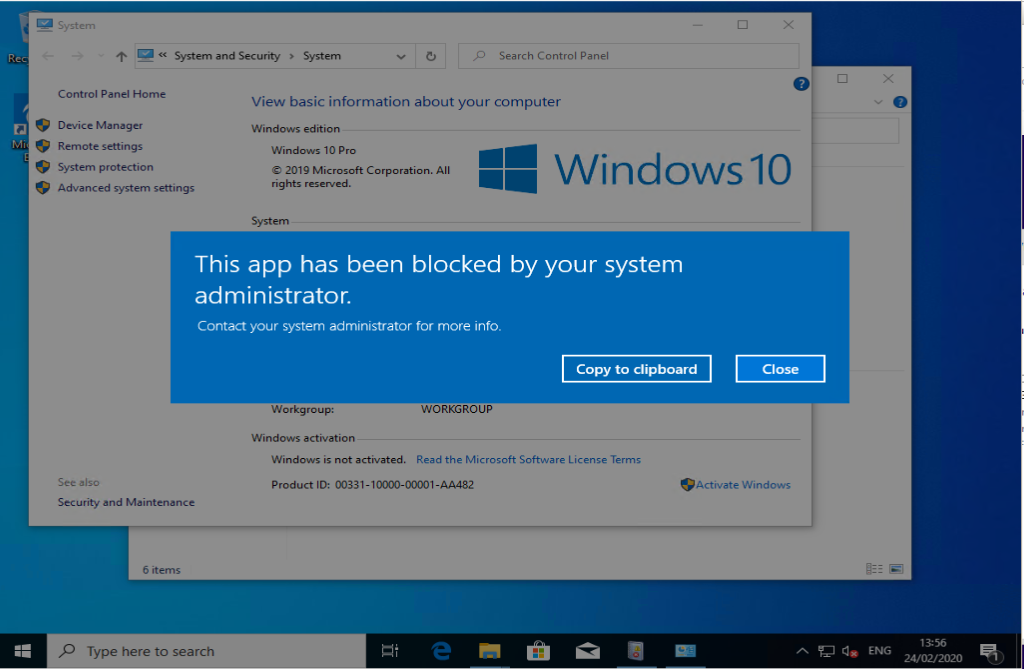Open the ENG language indicator

(x=880, y=651)
